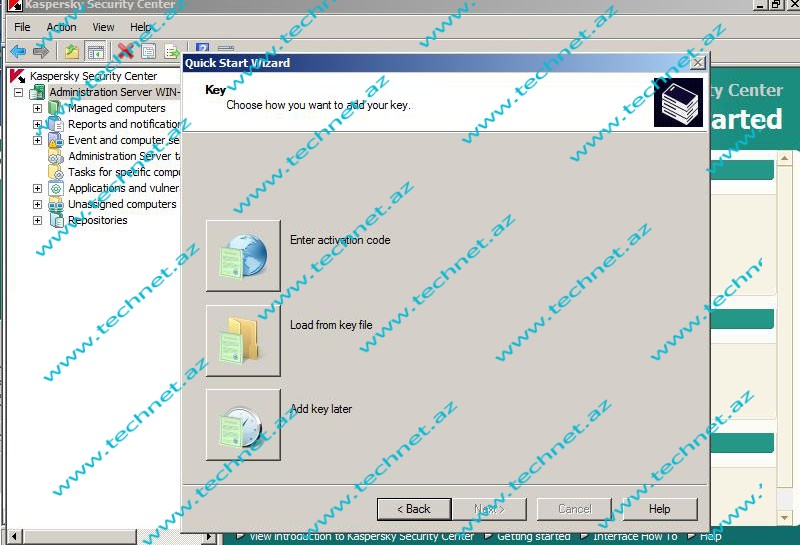Open the Action menu
Viewport: 800px width, 545px height.
pyautogui.click(x=61, y=27)
